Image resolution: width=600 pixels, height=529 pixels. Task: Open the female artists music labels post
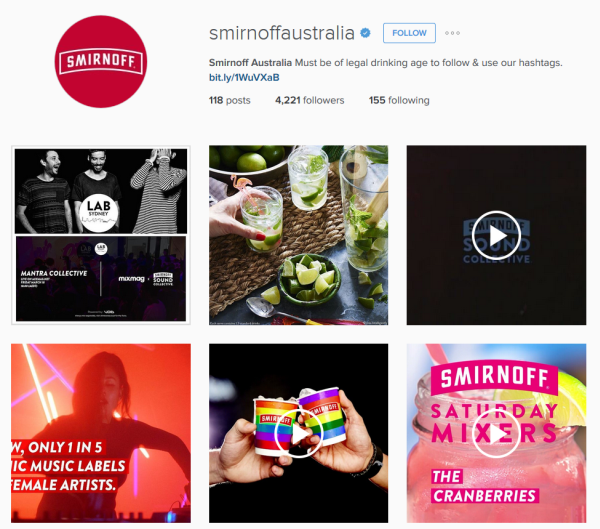tap(101, 433)
